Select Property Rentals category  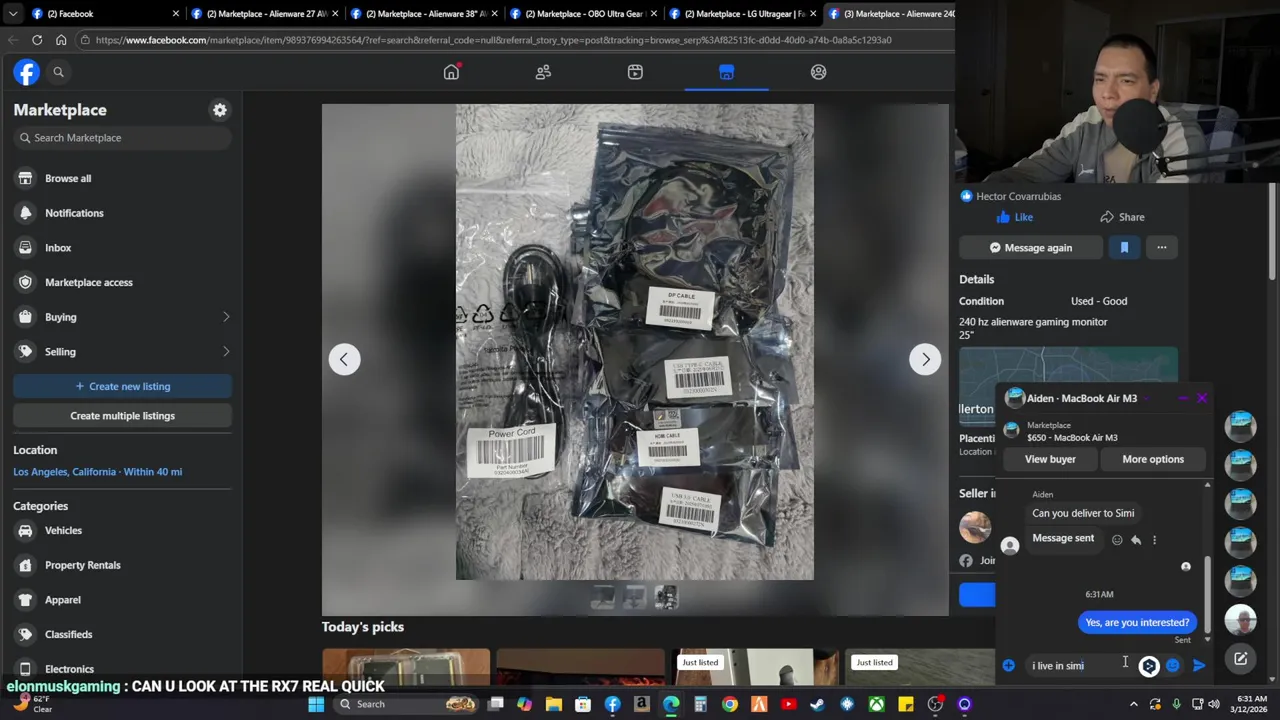point(122,565)
